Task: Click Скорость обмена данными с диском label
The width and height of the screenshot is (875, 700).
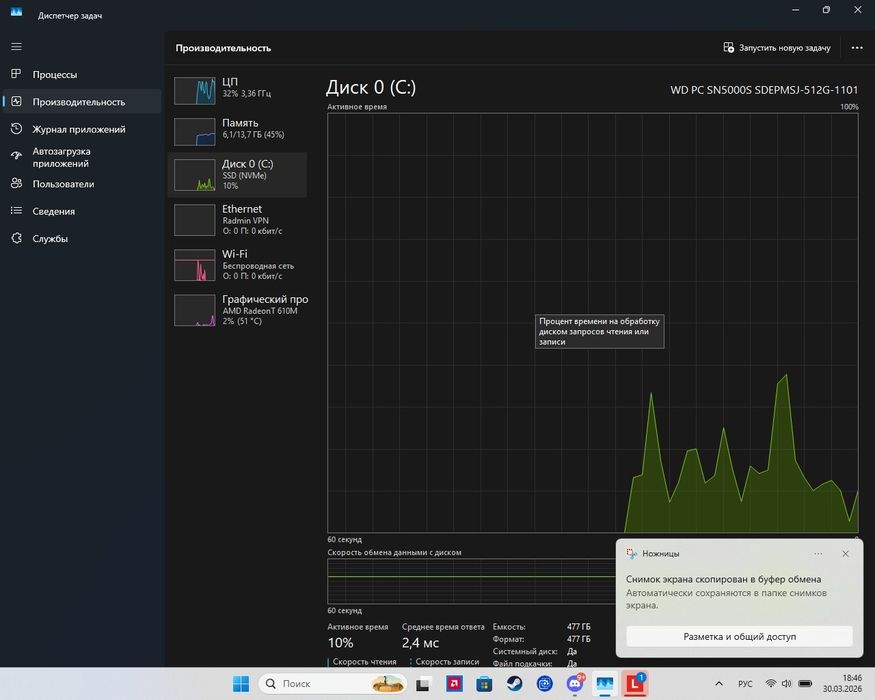Action: click(395, 552)
